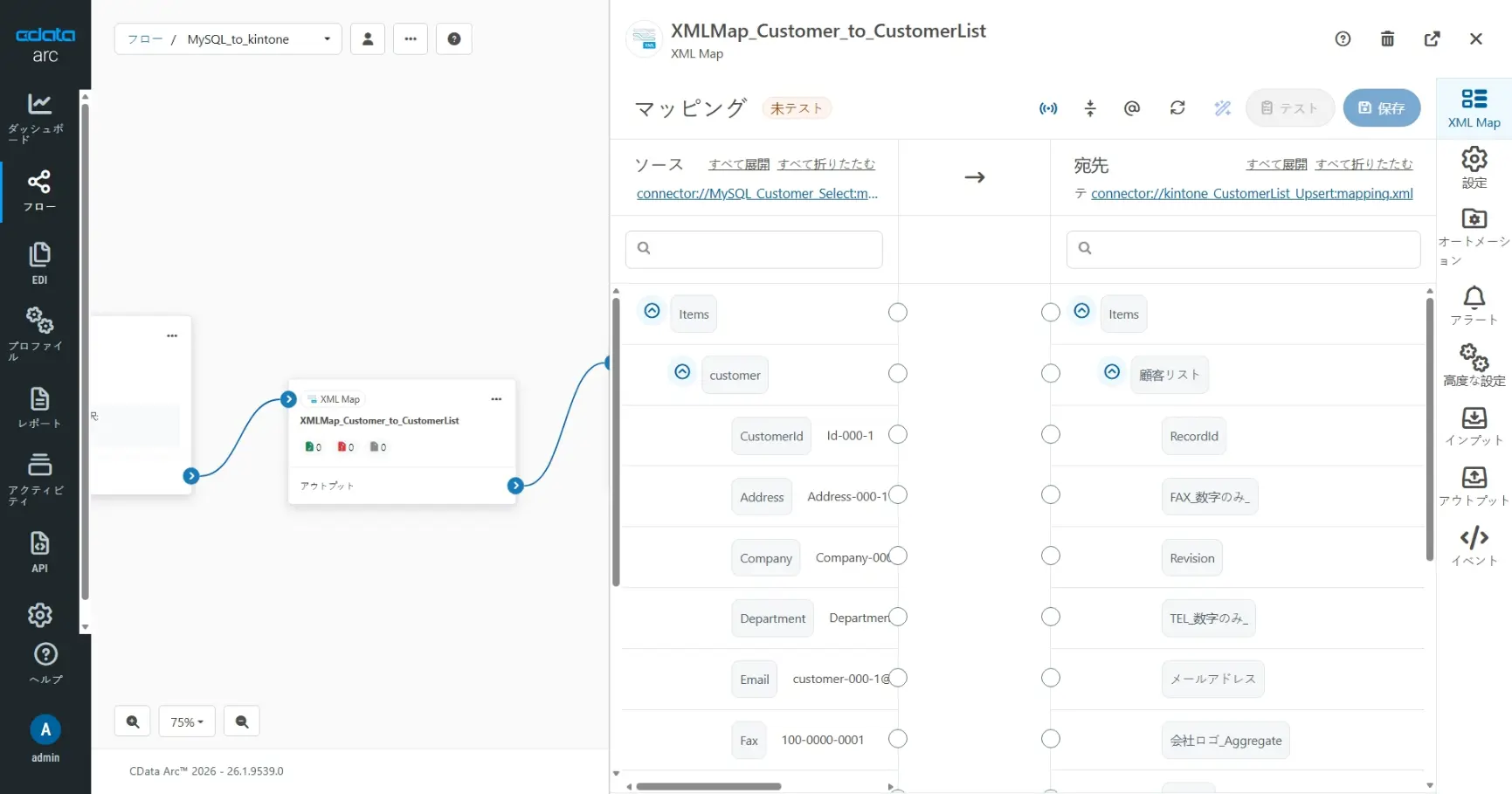Screen dimensions: 1512x794
Task: Switch to the インプット (Input) tab
Action: (1474, 426)
